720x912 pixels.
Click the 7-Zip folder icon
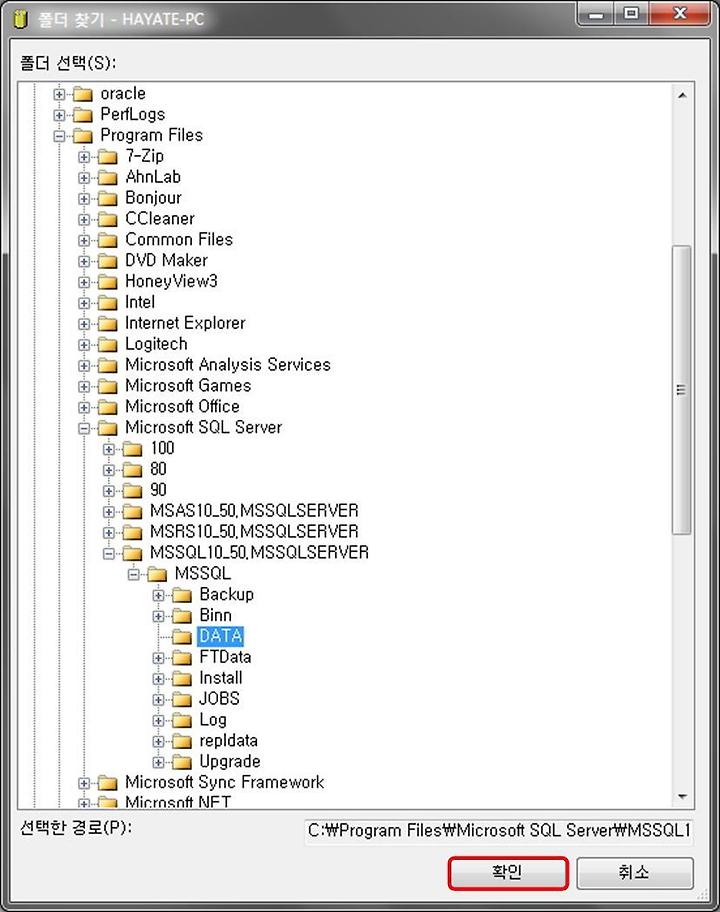pyautogui.click(x=108, y=156)
